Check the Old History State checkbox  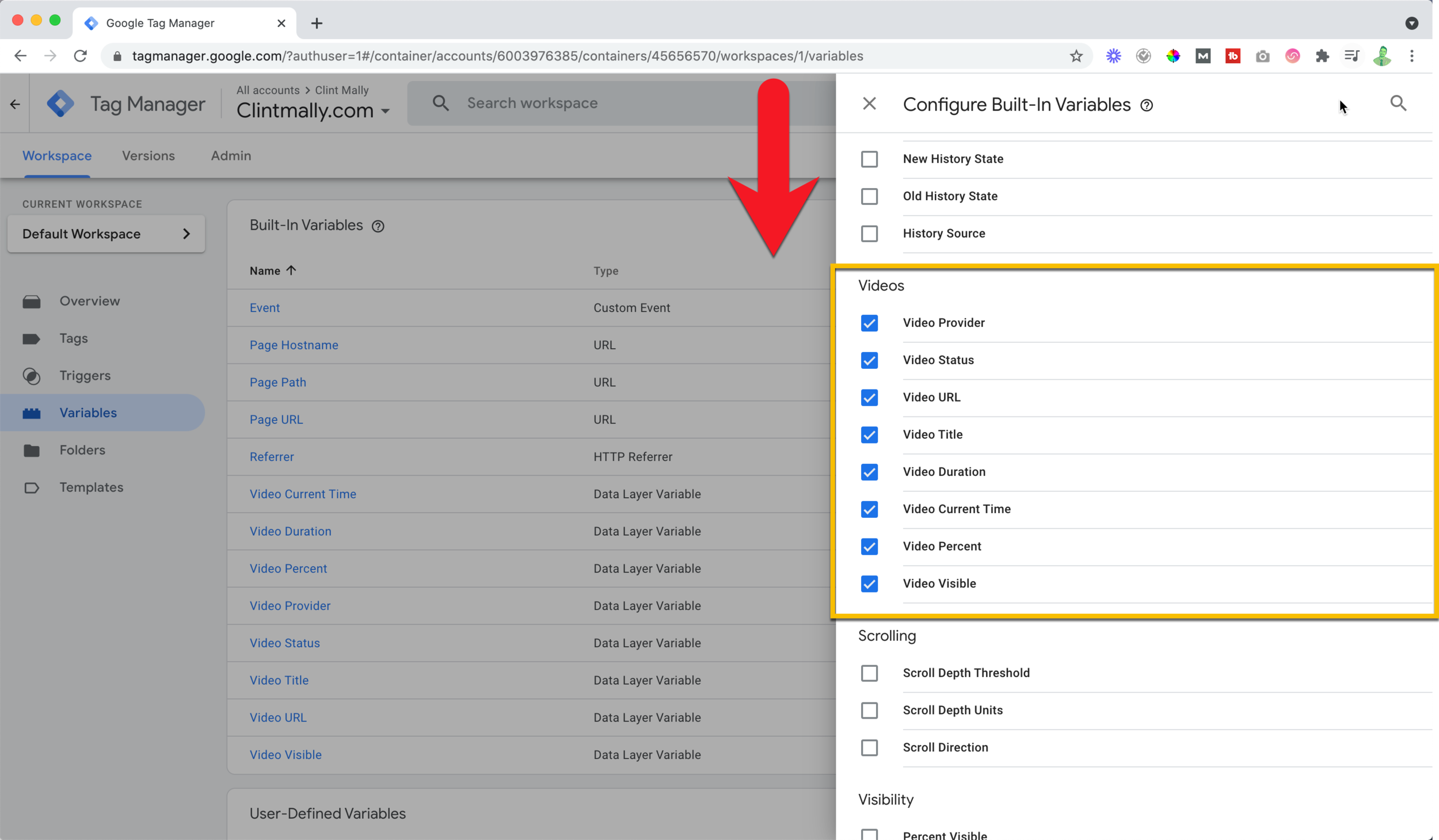click(869, 196)
